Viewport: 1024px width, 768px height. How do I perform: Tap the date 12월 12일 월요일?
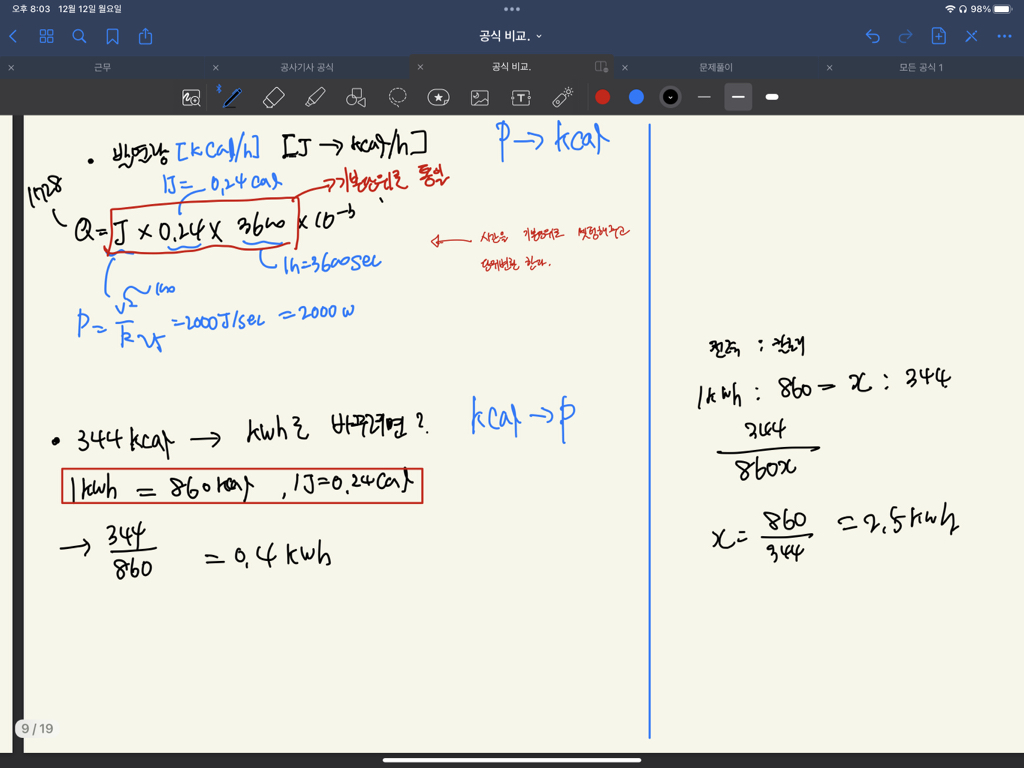[90, 9]
